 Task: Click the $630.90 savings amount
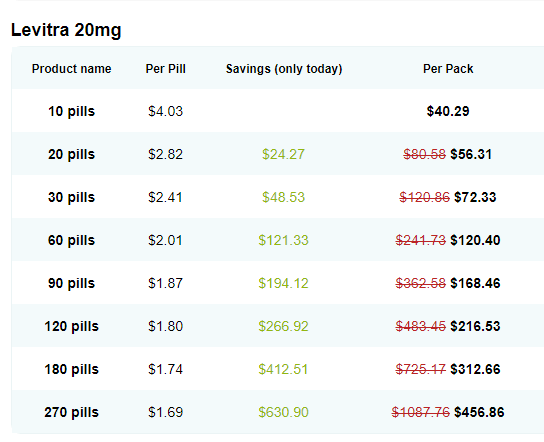[283, 413]
